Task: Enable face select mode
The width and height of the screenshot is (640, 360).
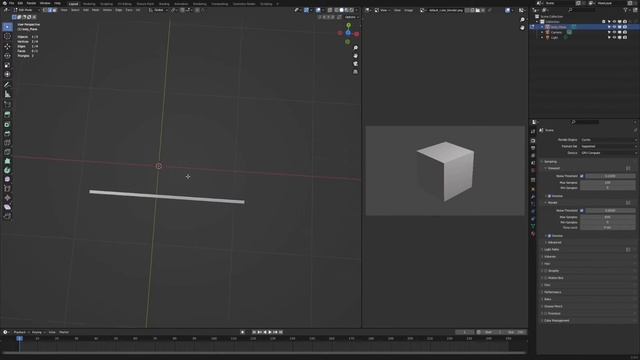Action: click(55, 10)
